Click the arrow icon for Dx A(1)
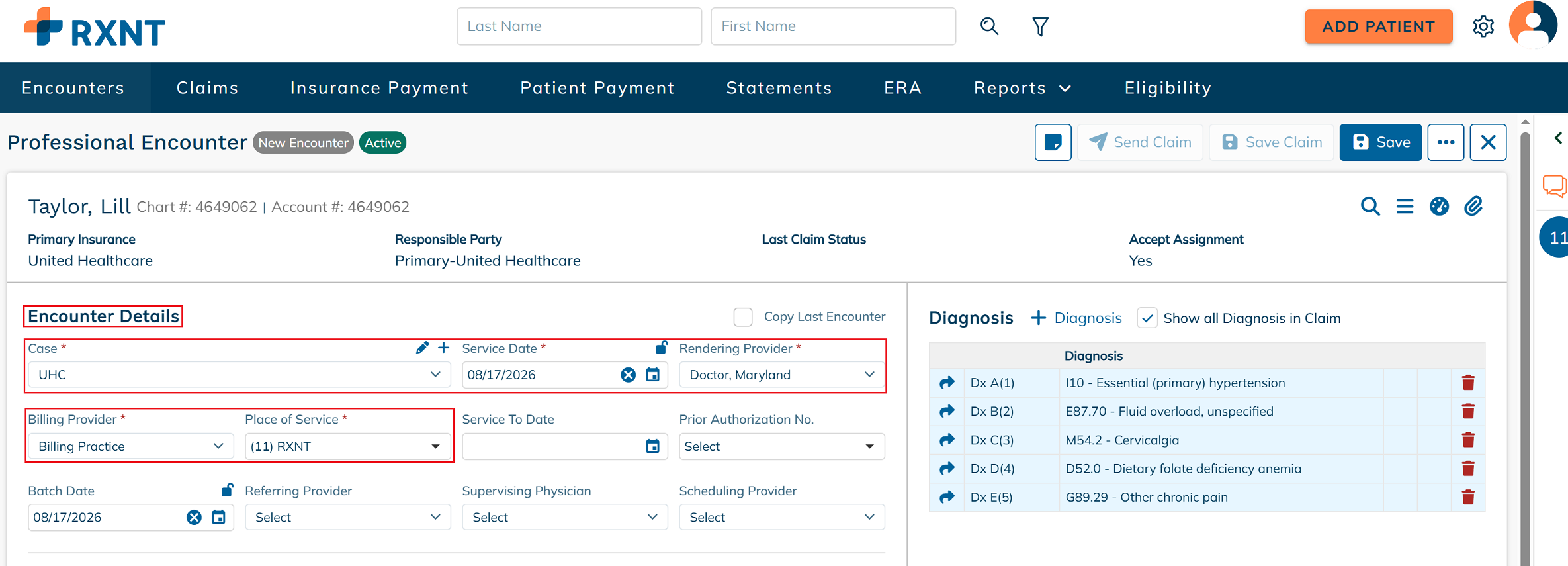The image size is (1568, 566). point(947,383)
